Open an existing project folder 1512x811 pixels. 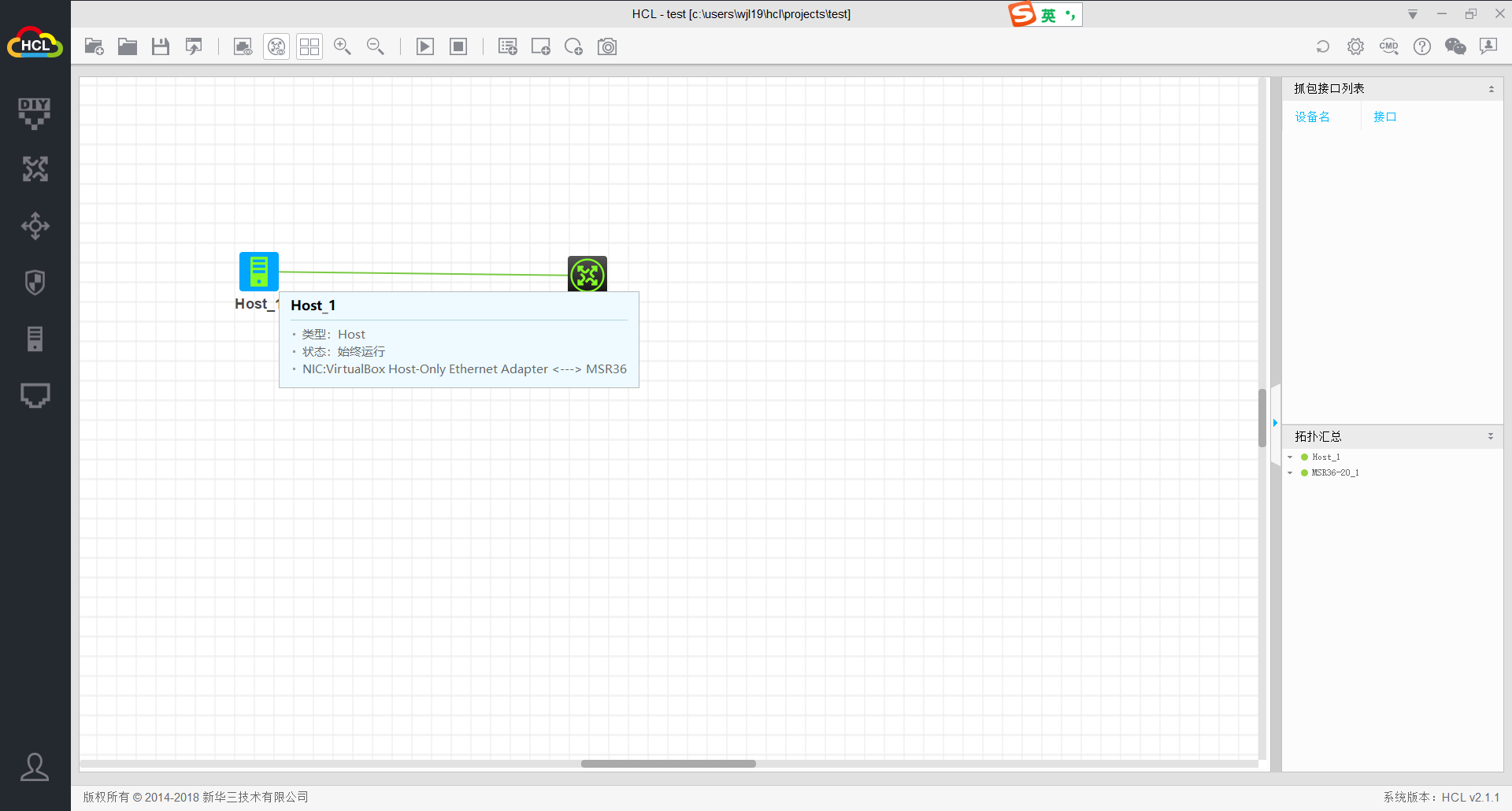pyautogui.click(x=128, y=47)
